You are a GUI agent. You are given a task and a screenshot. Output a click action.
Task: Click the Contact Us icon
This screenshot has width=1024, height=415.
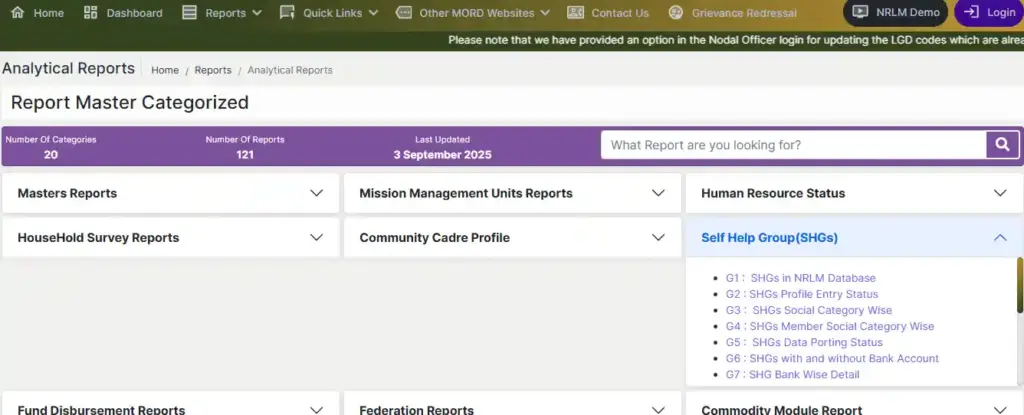coord(575,13)
